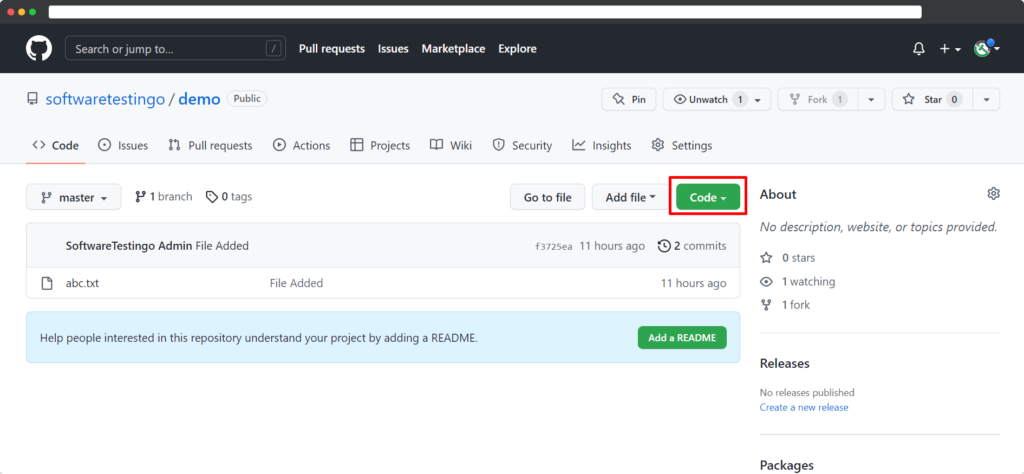Open notifications bell
This screenshot has height=474, width=1024.
[x=919, y=49]
